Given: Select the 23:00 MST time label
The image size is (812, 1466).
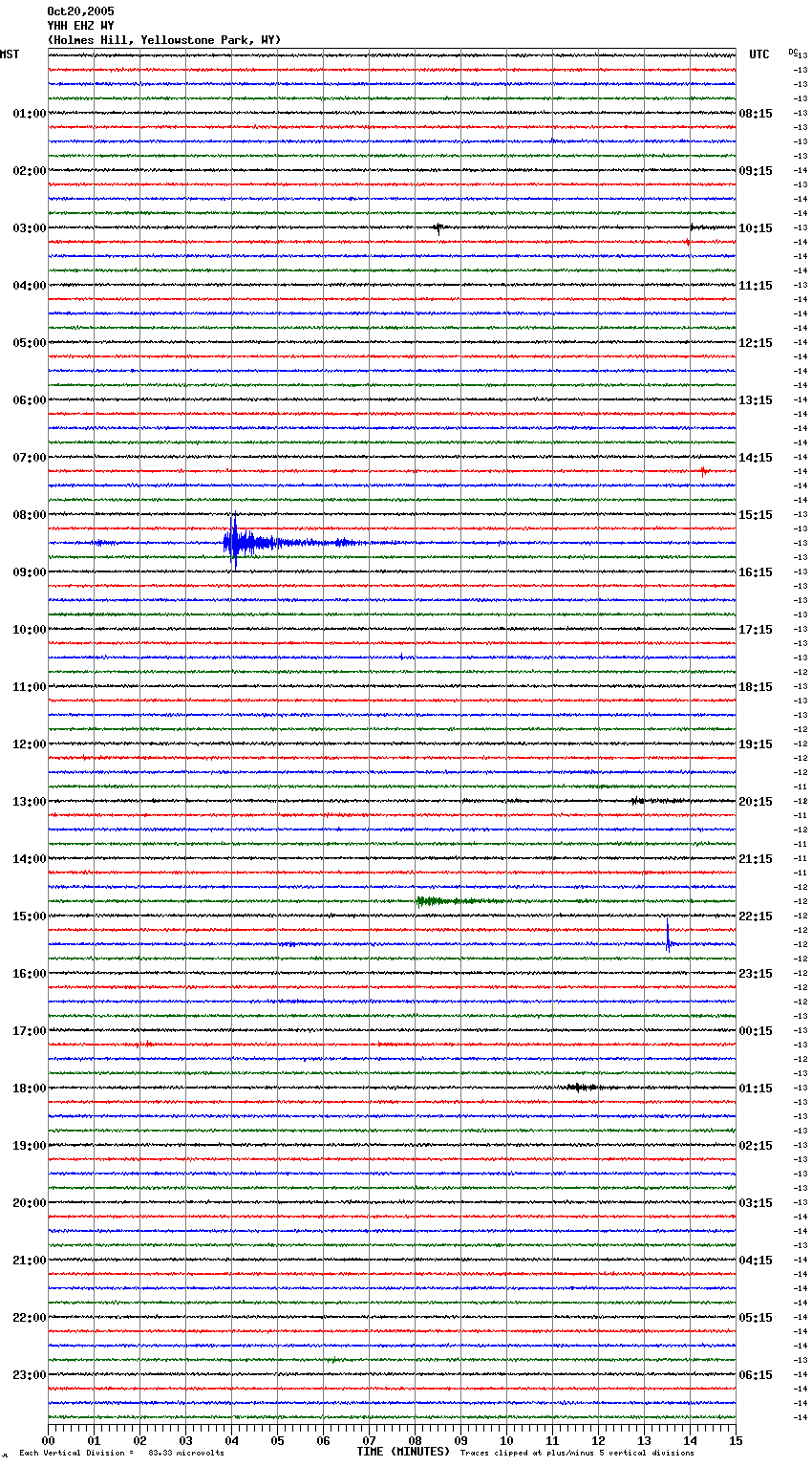Looking at the screenshot, I should point(30,1375).
